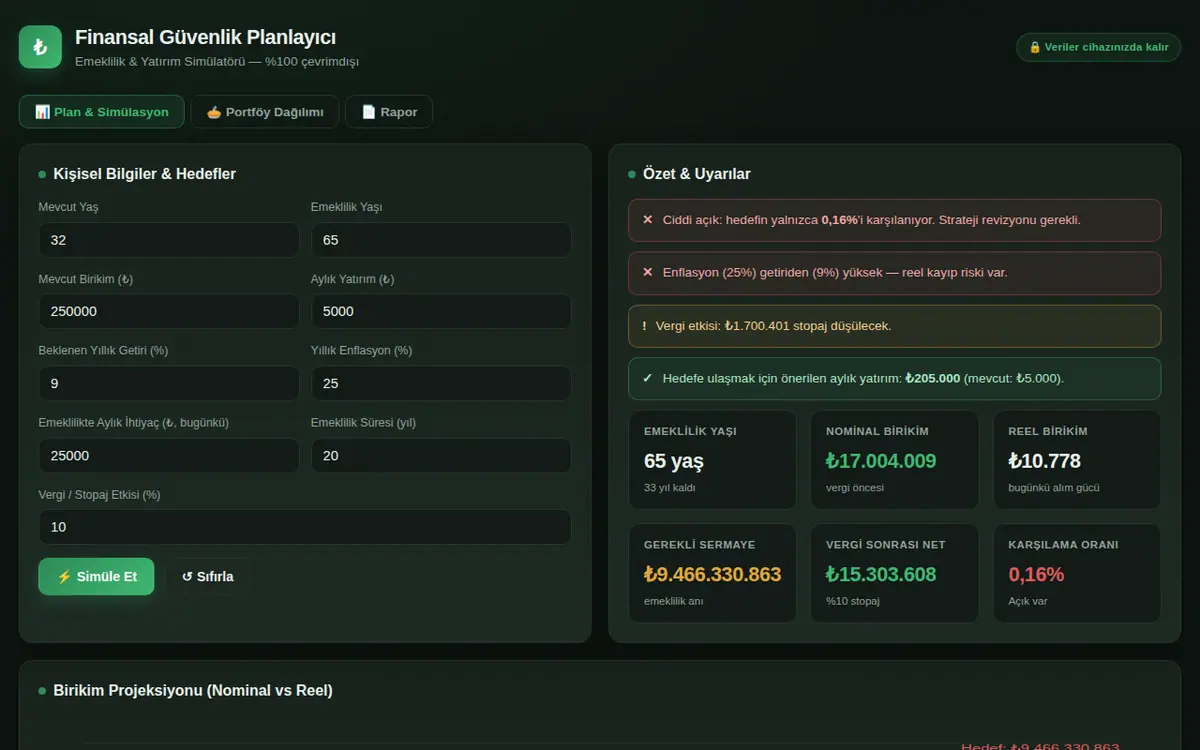This screenshot has width=1200, height=750.
Task: Click the Birikim Projeksiyonu (Nominal vs Reel) heading
Action: click(193, 691)
